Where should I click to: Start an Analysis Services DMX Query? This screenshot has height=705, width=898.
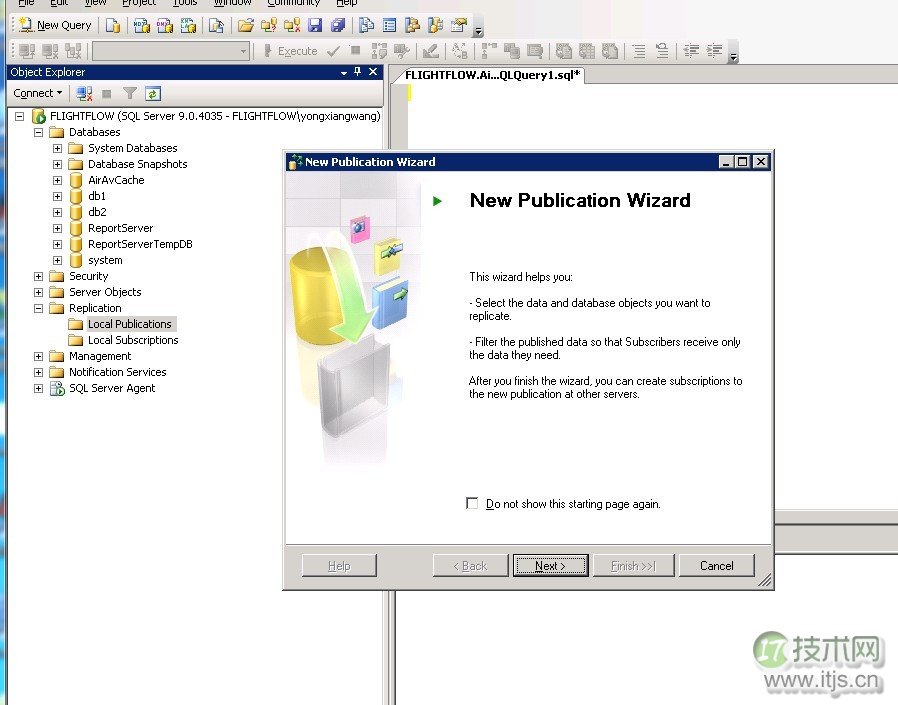pyautogui.click(x=165, y=25)
